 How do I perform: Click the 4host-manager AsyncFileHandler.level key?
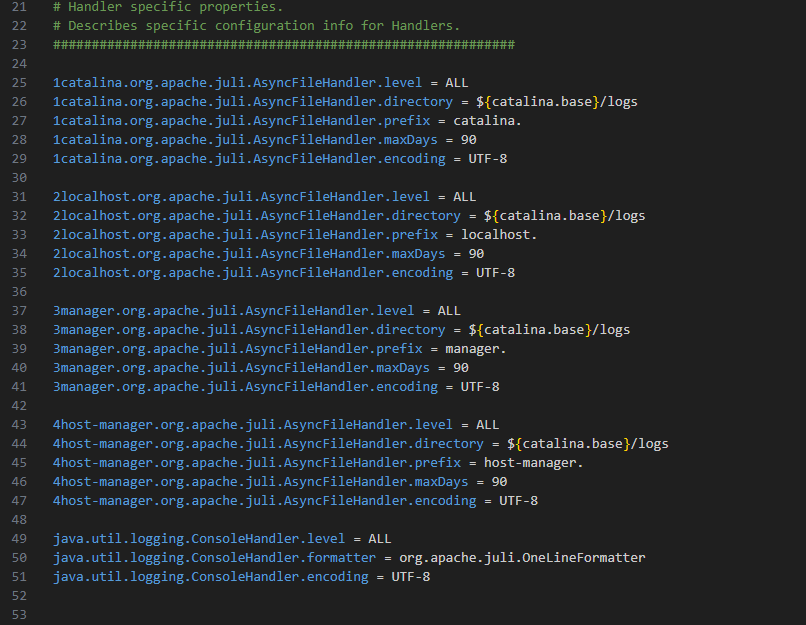click(x=253, y=425)
